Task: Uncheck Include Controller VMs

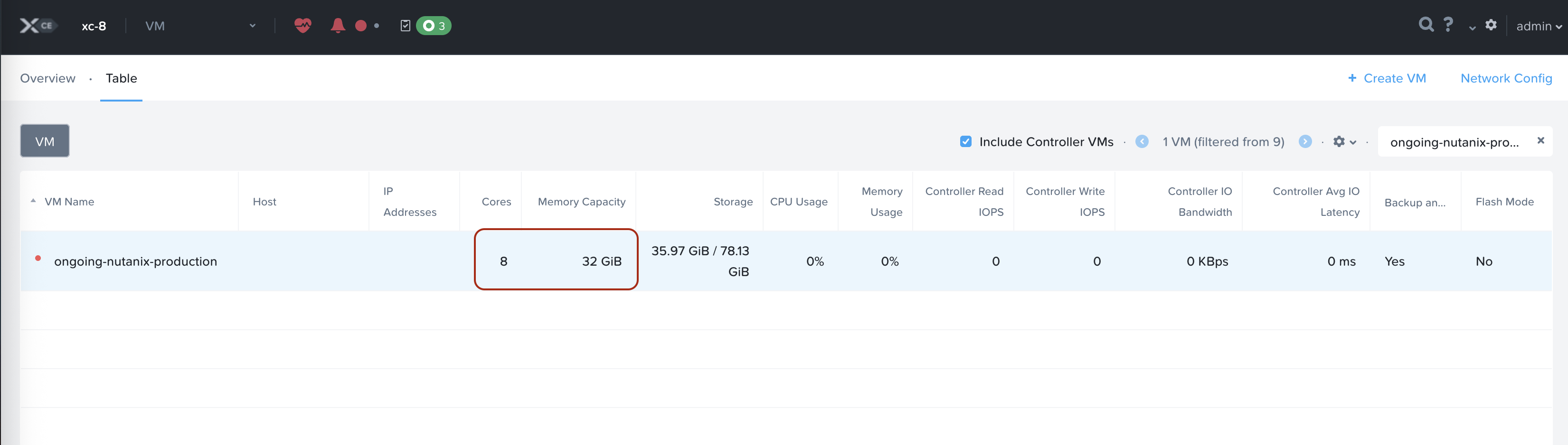Action: 965,141
